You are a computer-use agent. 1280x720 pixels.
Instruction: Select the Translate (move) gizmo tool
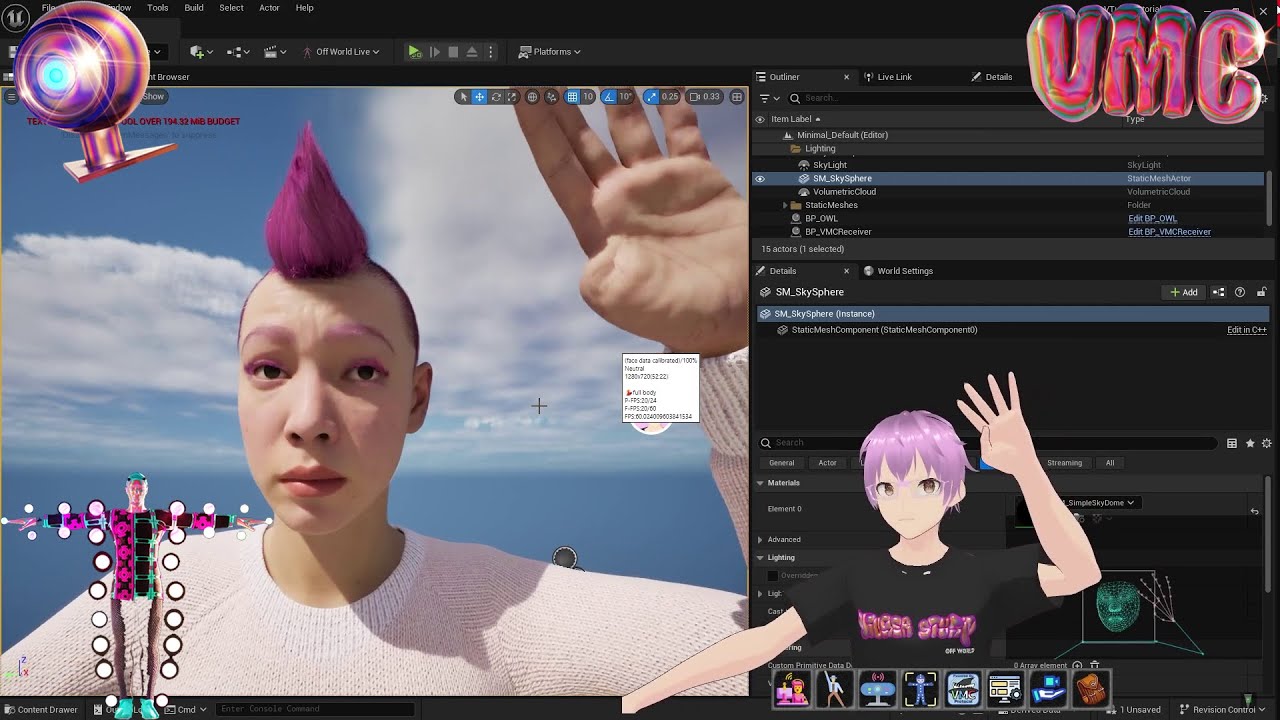click(x=480, y=97)
